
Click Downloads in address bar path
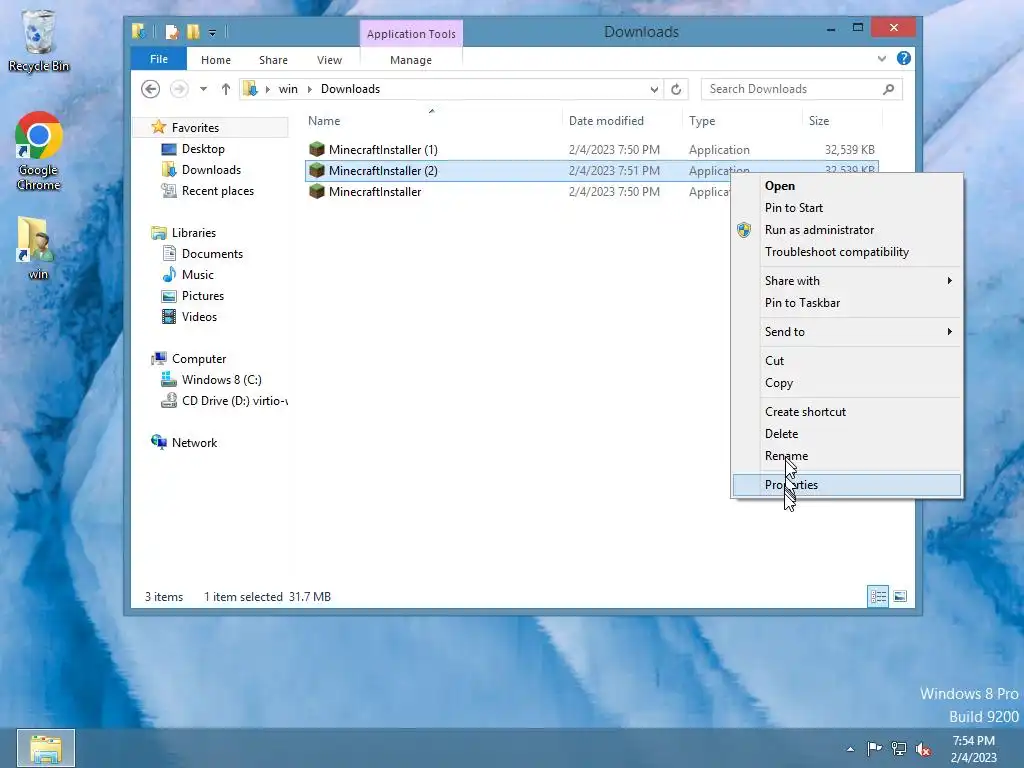tap(350, 89)
